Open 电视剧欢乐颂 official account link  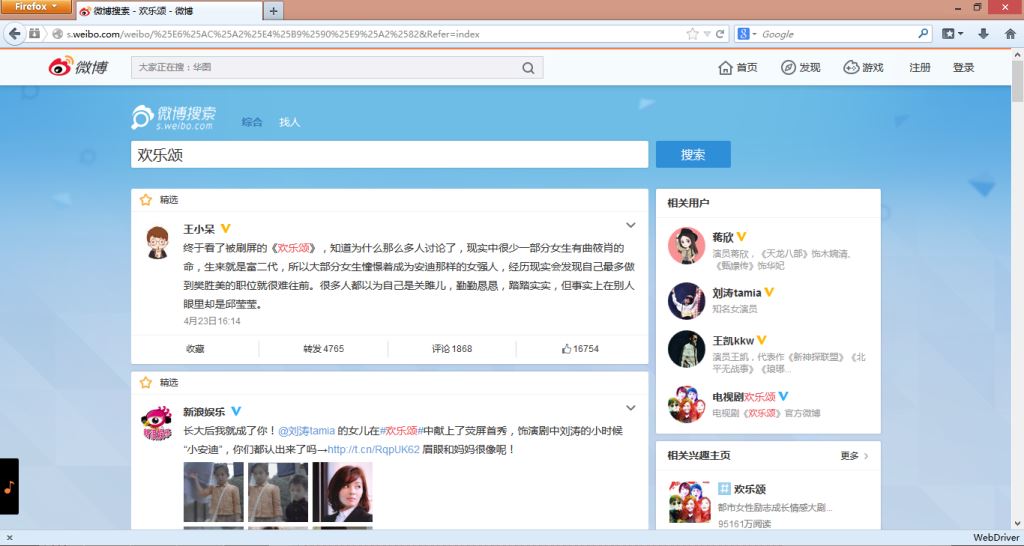click(x=744, y=396)
